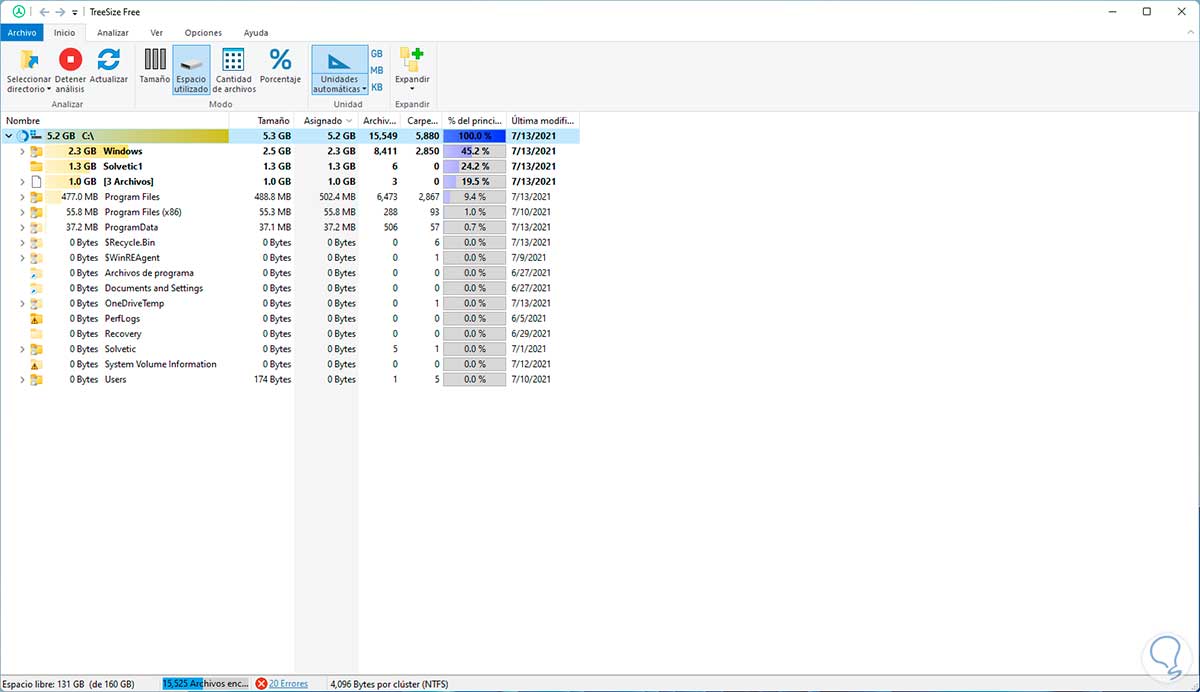Sort by Última modificación column header
The height and width of the screenshot is (692, 1200).
coord(544,120)
